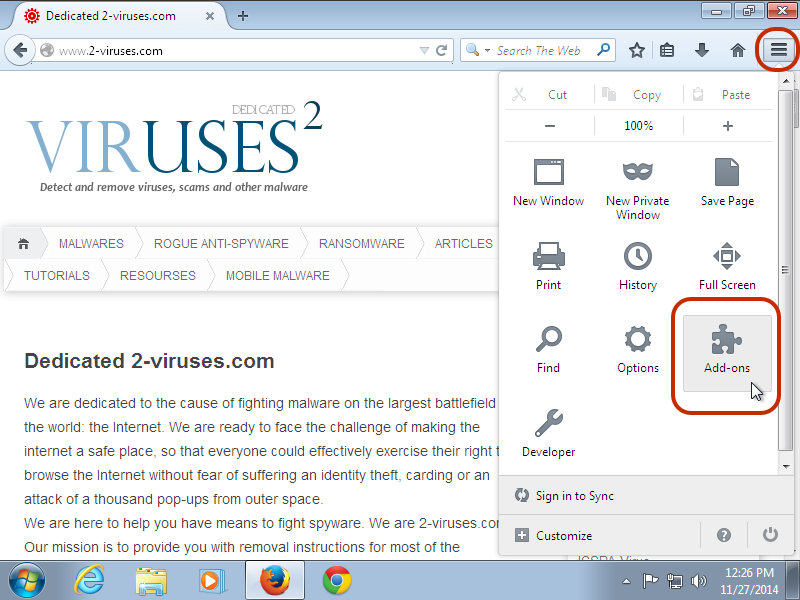Click the Viruses 2 site logo

[x=174, y=147]
